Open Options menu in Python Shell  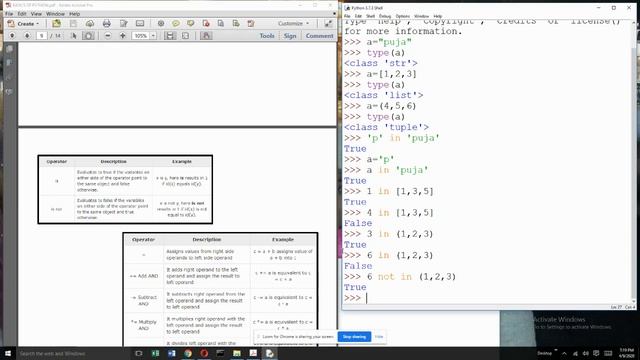coord(403,16)
